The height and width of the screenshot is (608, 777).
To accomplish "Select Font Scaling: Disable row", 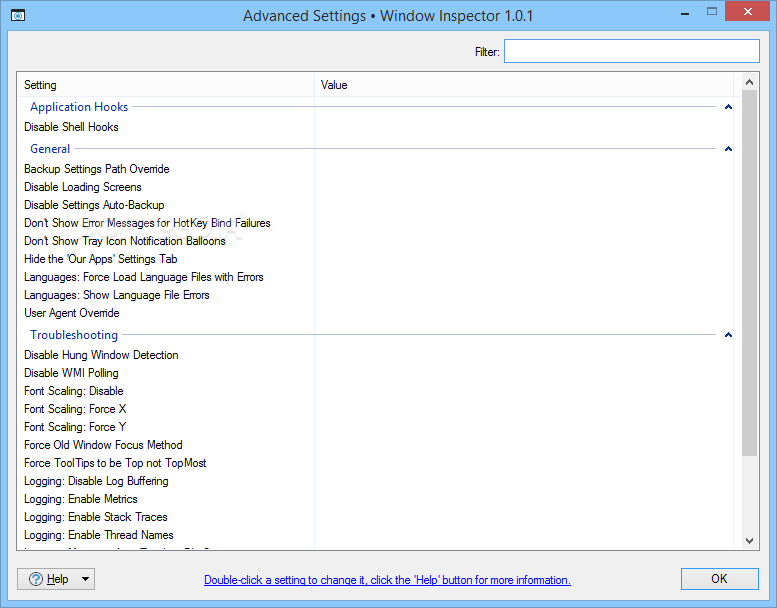I will [x=74, y=391].
